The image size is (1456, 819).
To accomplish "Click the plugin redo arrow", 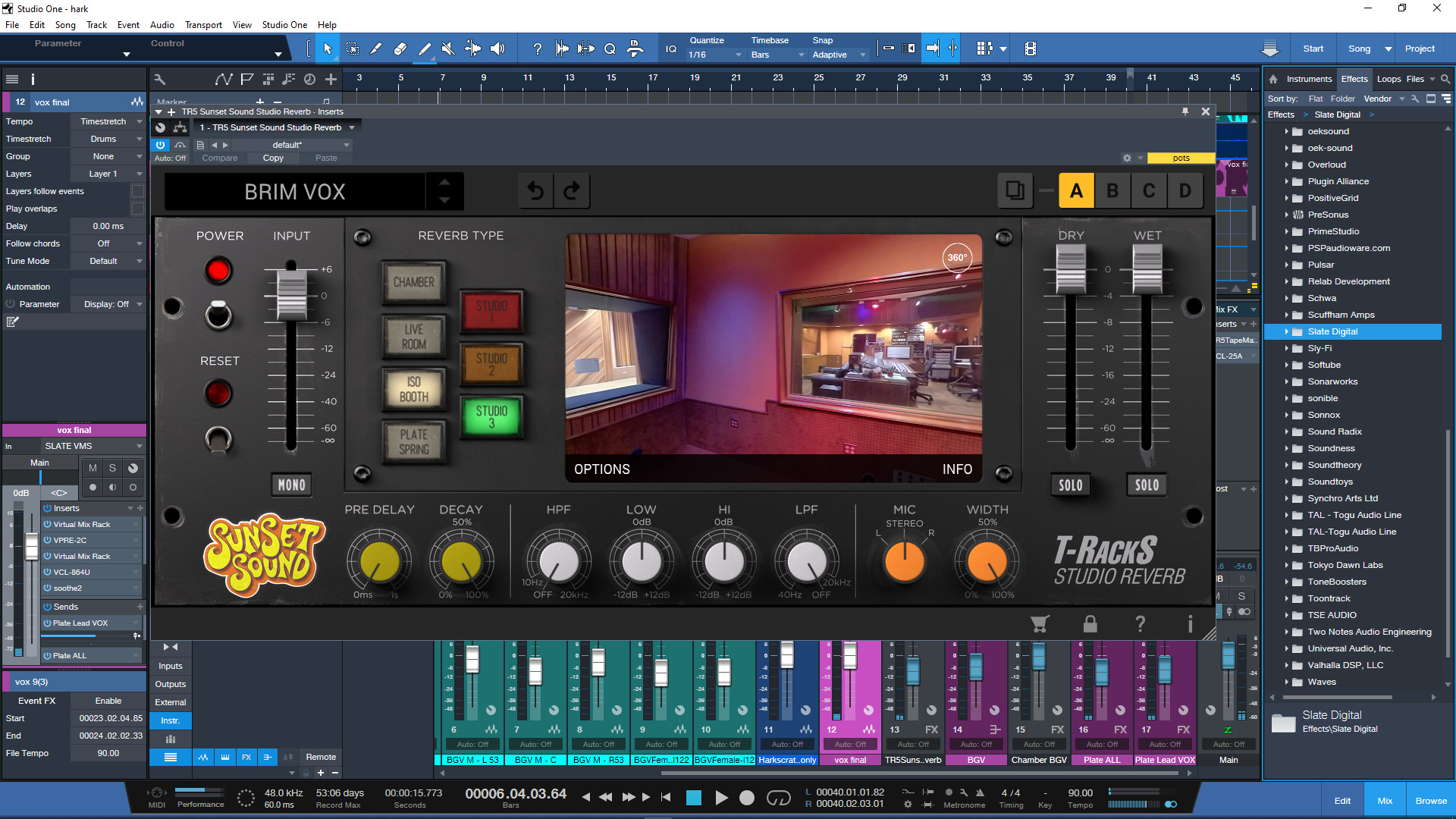I will click(x=572, y=191).
